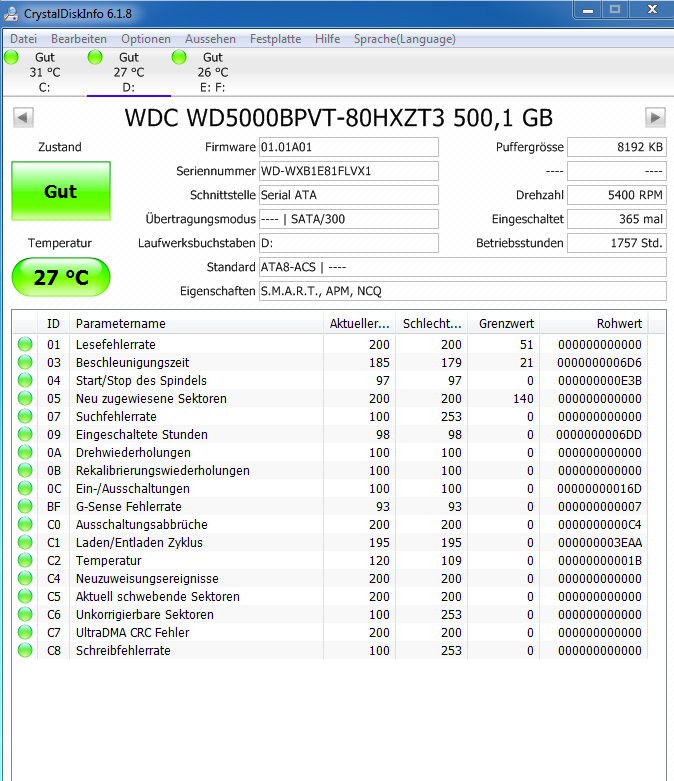Image resolution: width=674 pixels, height=781 pixels.
Task: Click the Parametername column header
Action: (196, 323)
